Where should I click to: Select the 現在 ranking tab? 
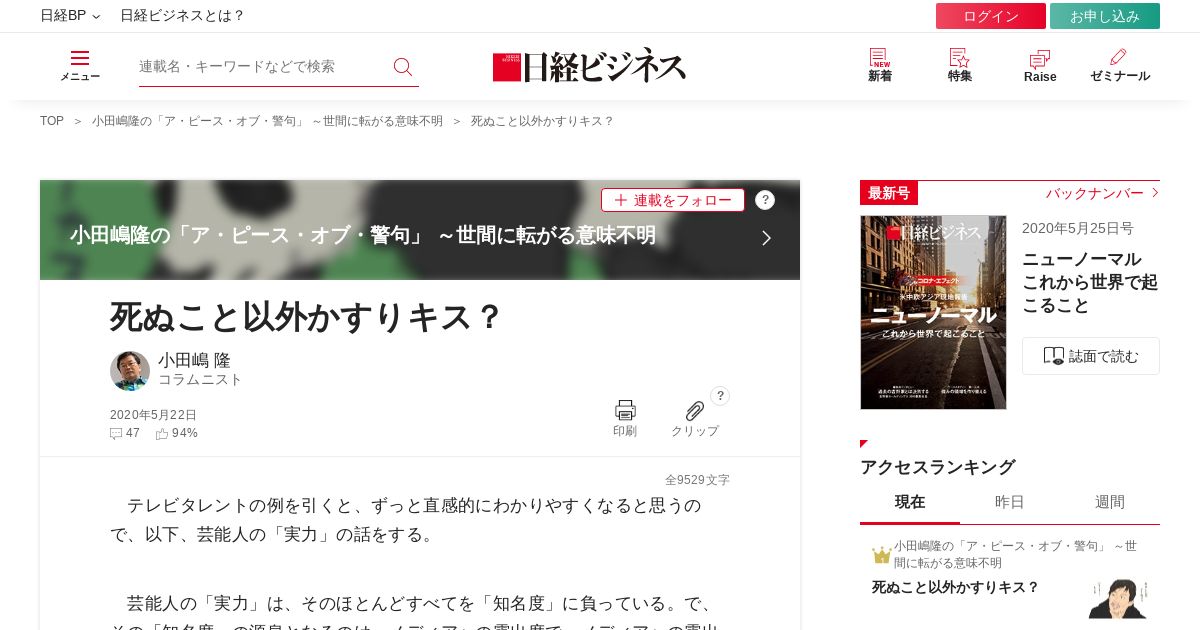click(x=910, y=502)
